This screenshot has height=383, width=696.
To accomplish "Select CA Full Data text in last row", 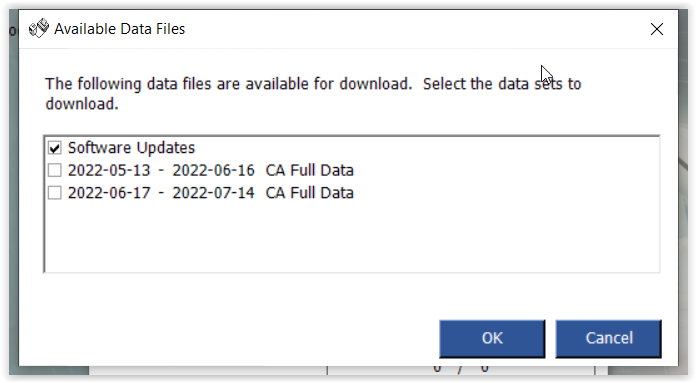I will click(309, 193).
